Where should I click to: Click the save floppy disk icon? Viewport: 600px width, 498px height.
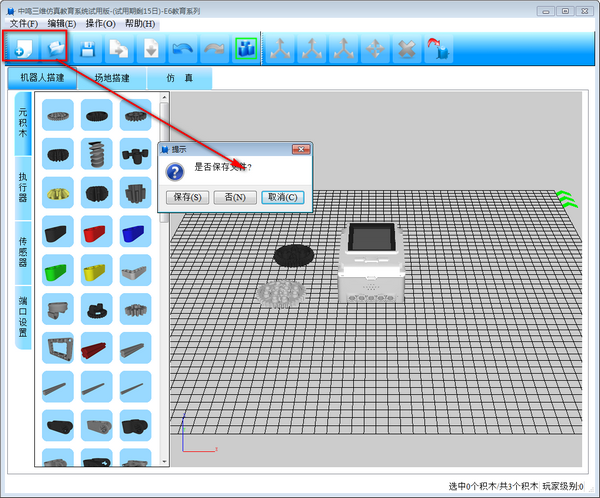click(88, 47)
